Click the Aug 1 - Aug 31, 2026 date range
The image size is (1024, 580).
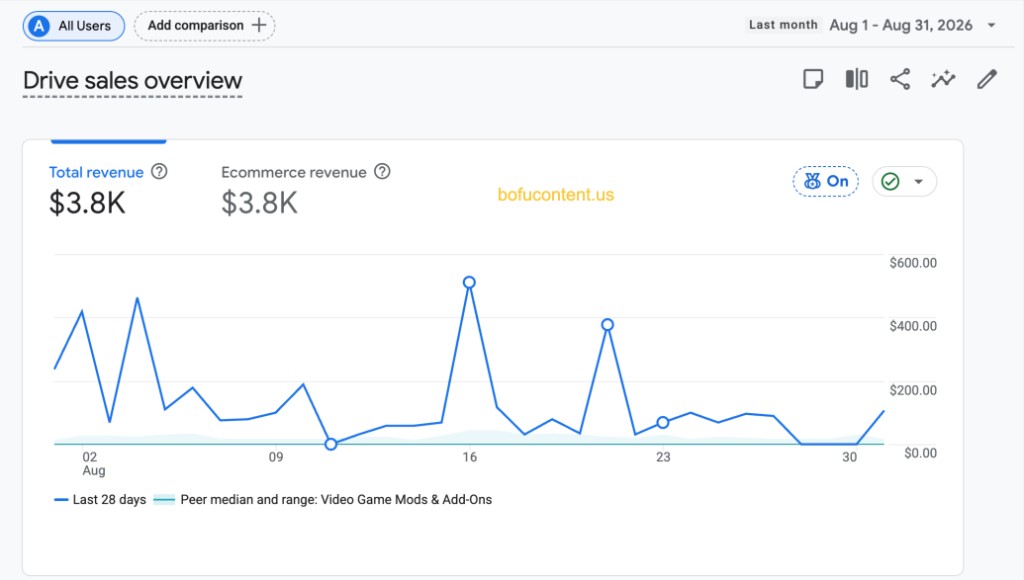tap(901, 25)
